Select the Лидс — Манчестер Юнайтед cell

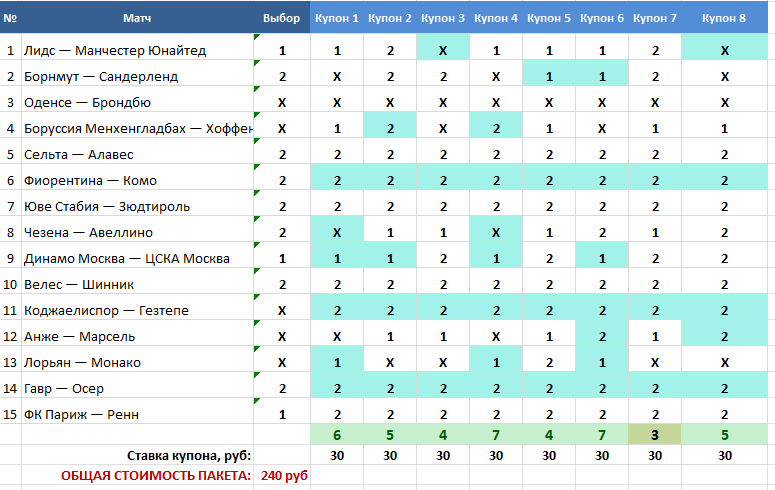click(x=137, y=50)
